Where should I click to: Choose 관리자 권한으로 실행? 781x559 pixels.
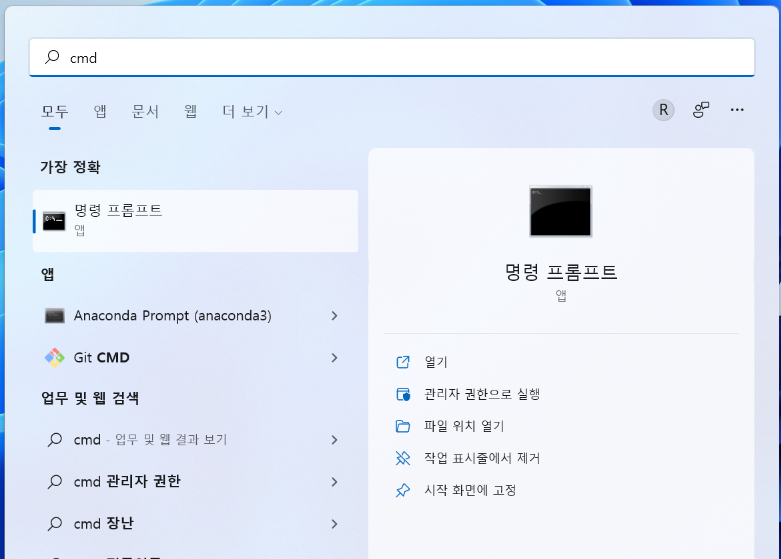click(x=482, y=394)
